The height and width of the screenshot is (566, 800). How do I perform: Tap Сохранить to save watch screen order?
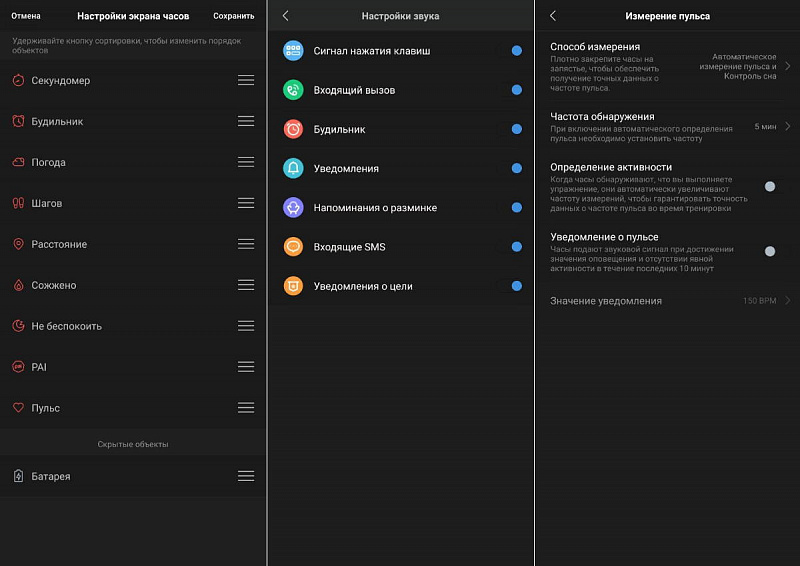point(233,16)
